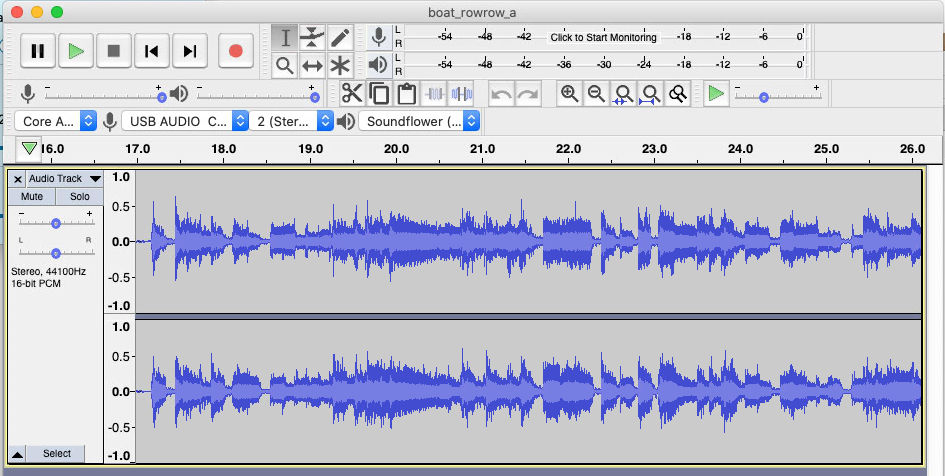Open the Core Audio host dropdown

click(x=55, y=121)
